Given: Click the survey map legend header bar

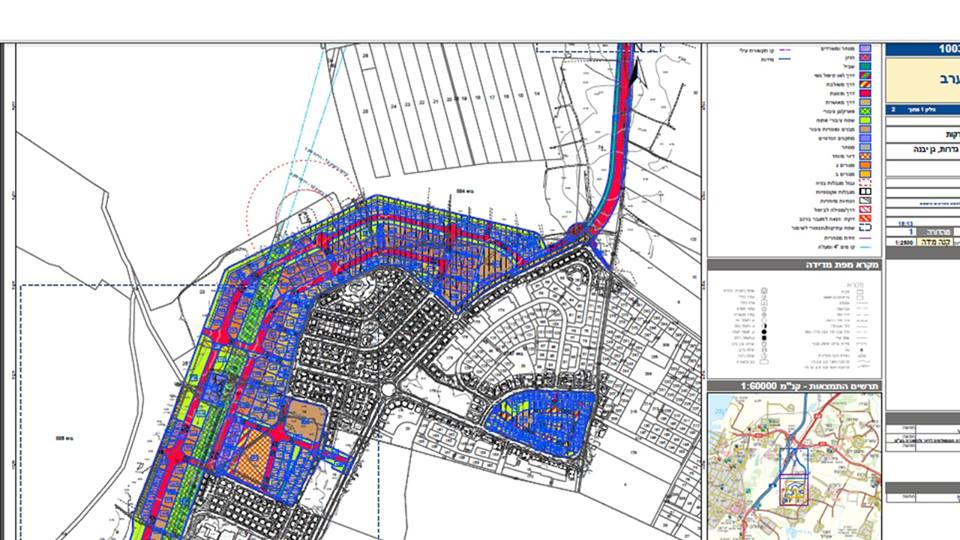Looking at the screenshot, I should click(x=794, y=265).
